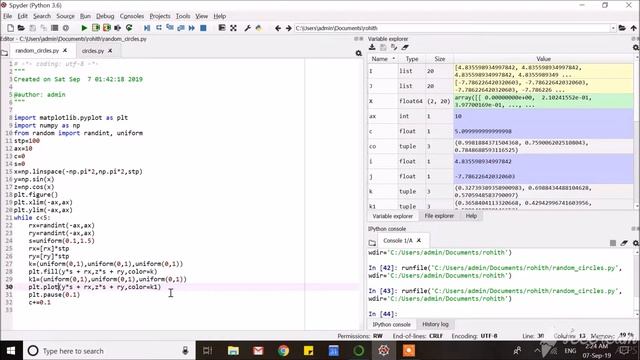Step return debug icon

pos(181,28)
